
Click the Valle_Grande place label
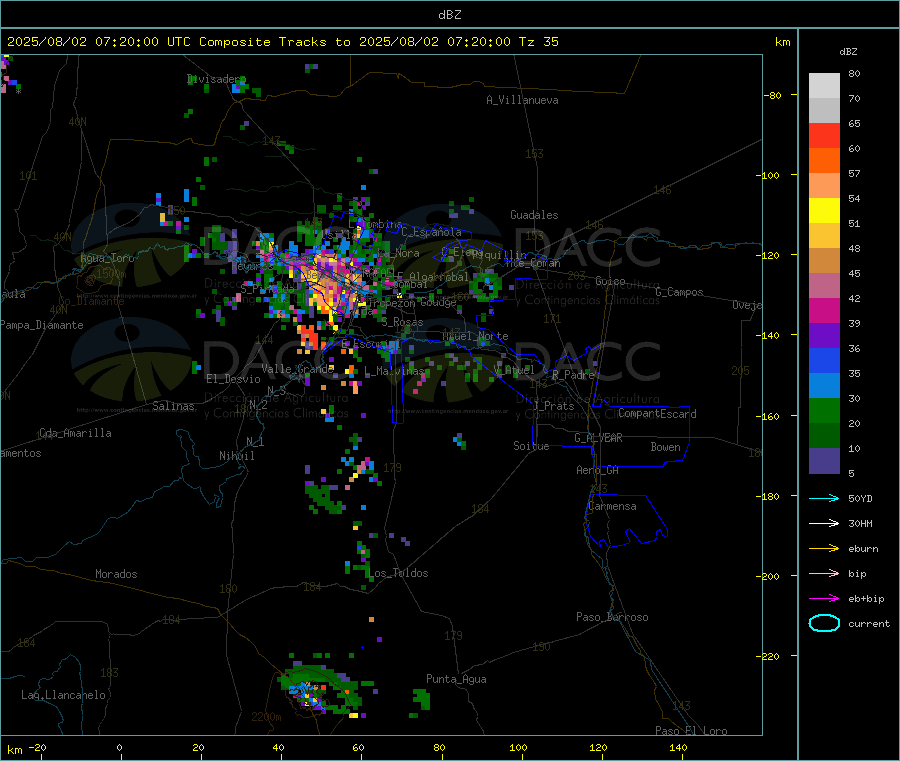click(297, 368)
